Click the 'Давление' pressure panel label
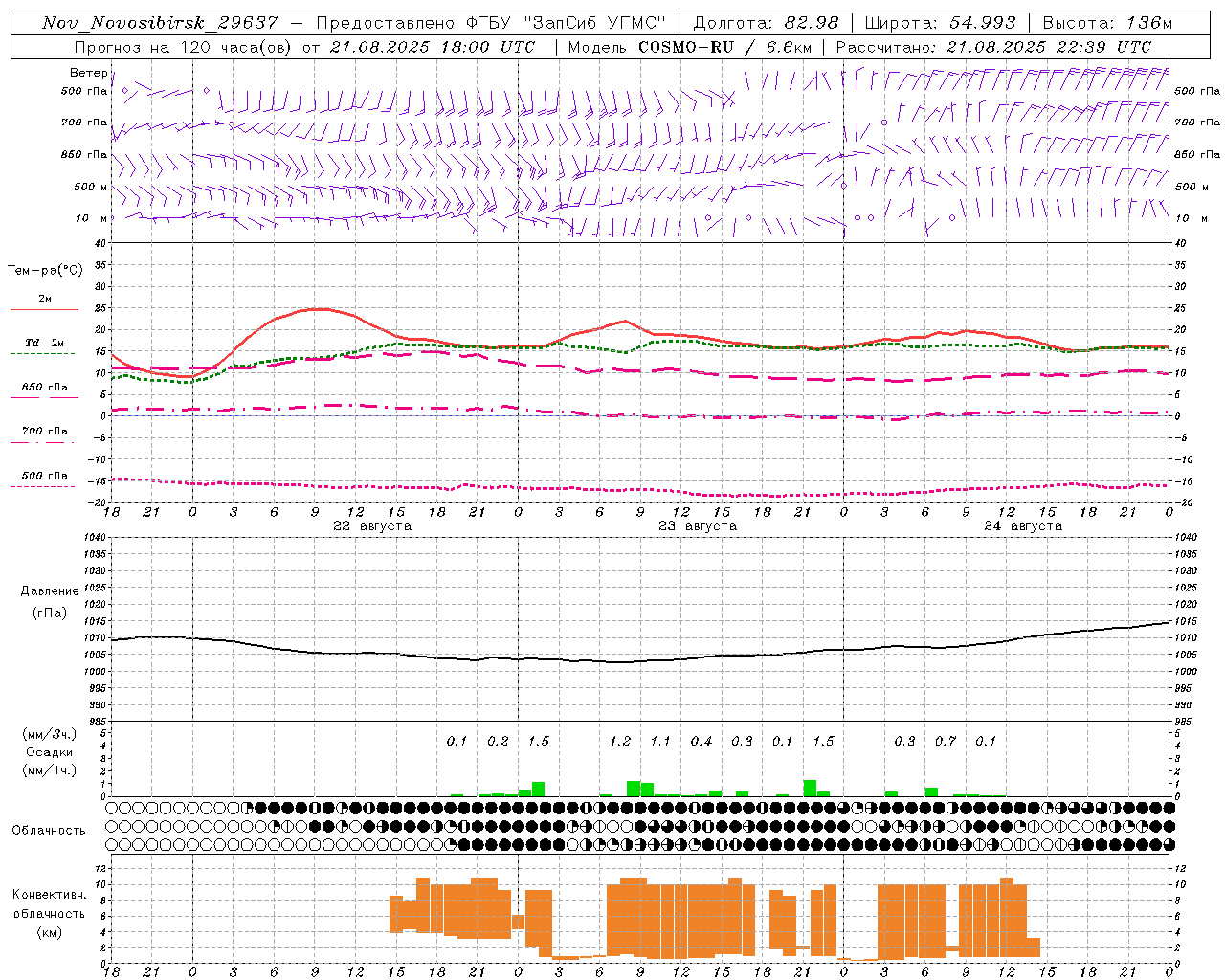Image resolution: width=1225 pixels, height=980 pixels. click(50, 591)
